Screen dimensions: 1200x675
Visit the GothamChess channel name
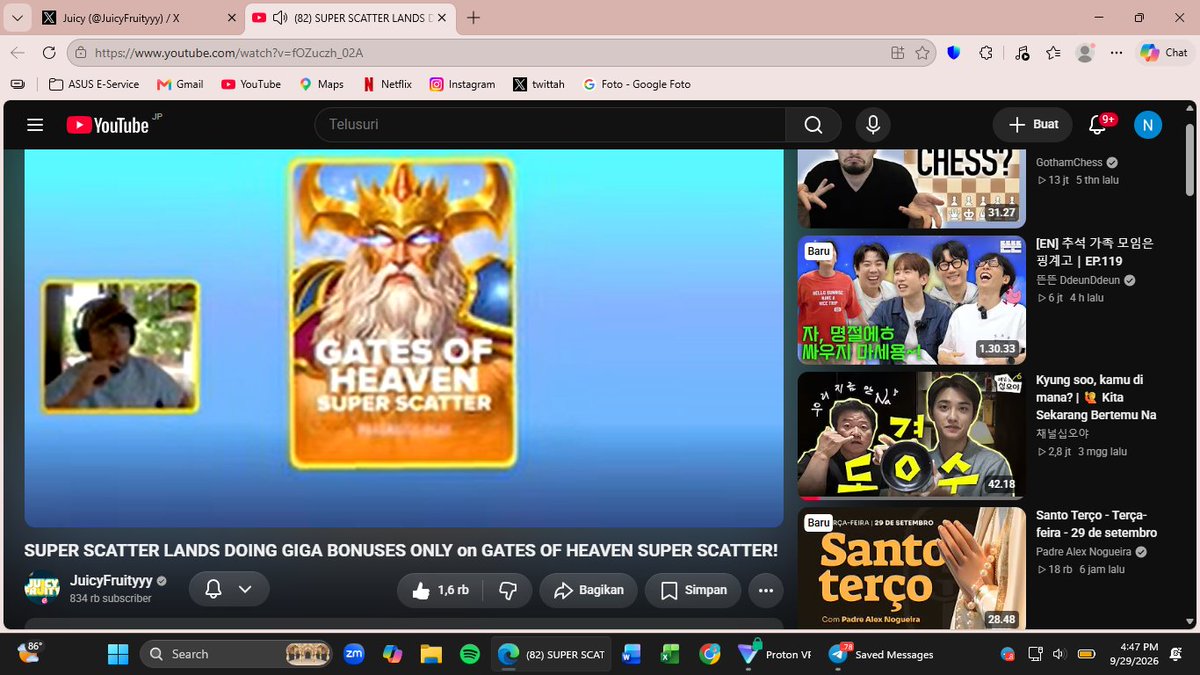[1069, 162]
